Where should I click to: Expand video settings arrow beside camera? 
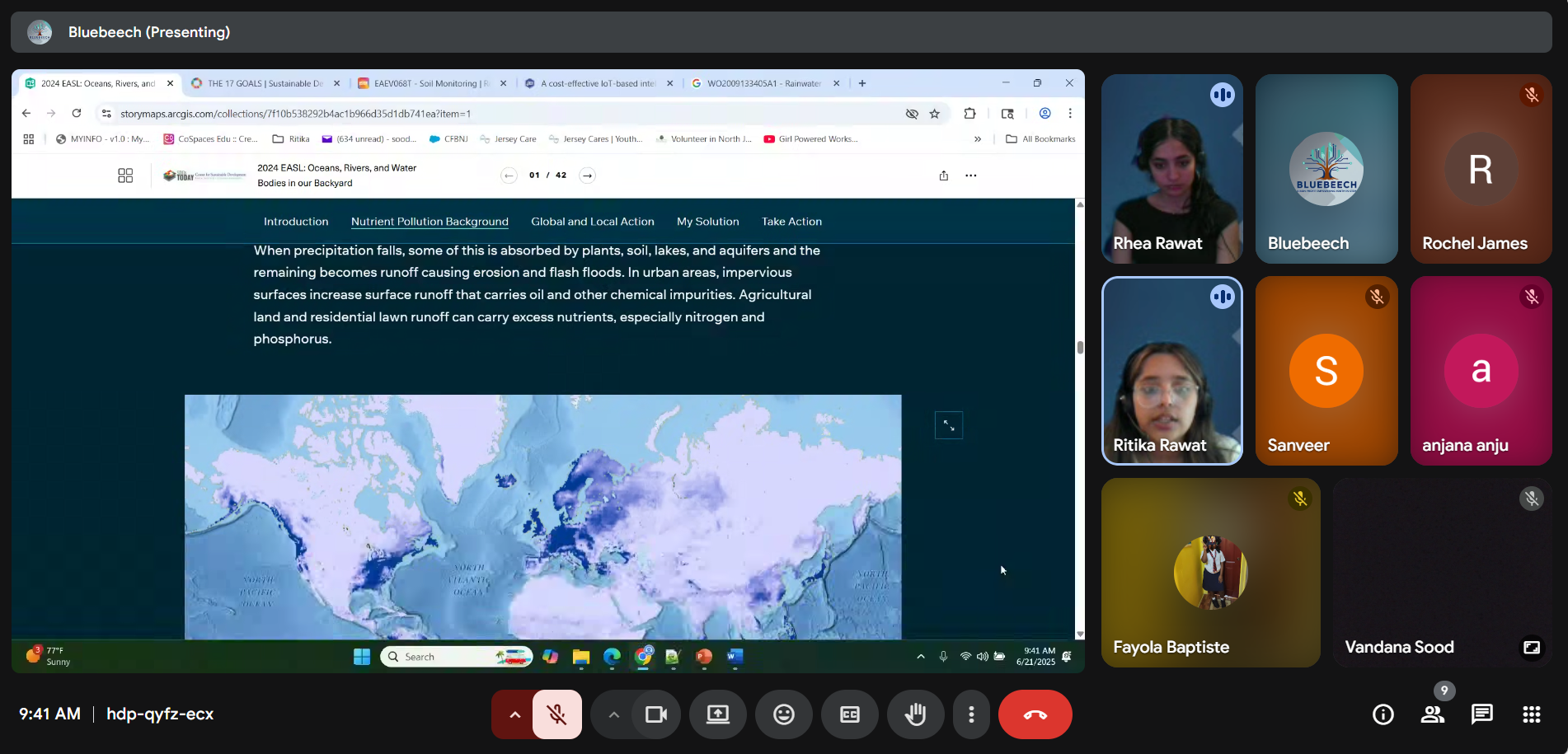(613, 714)
